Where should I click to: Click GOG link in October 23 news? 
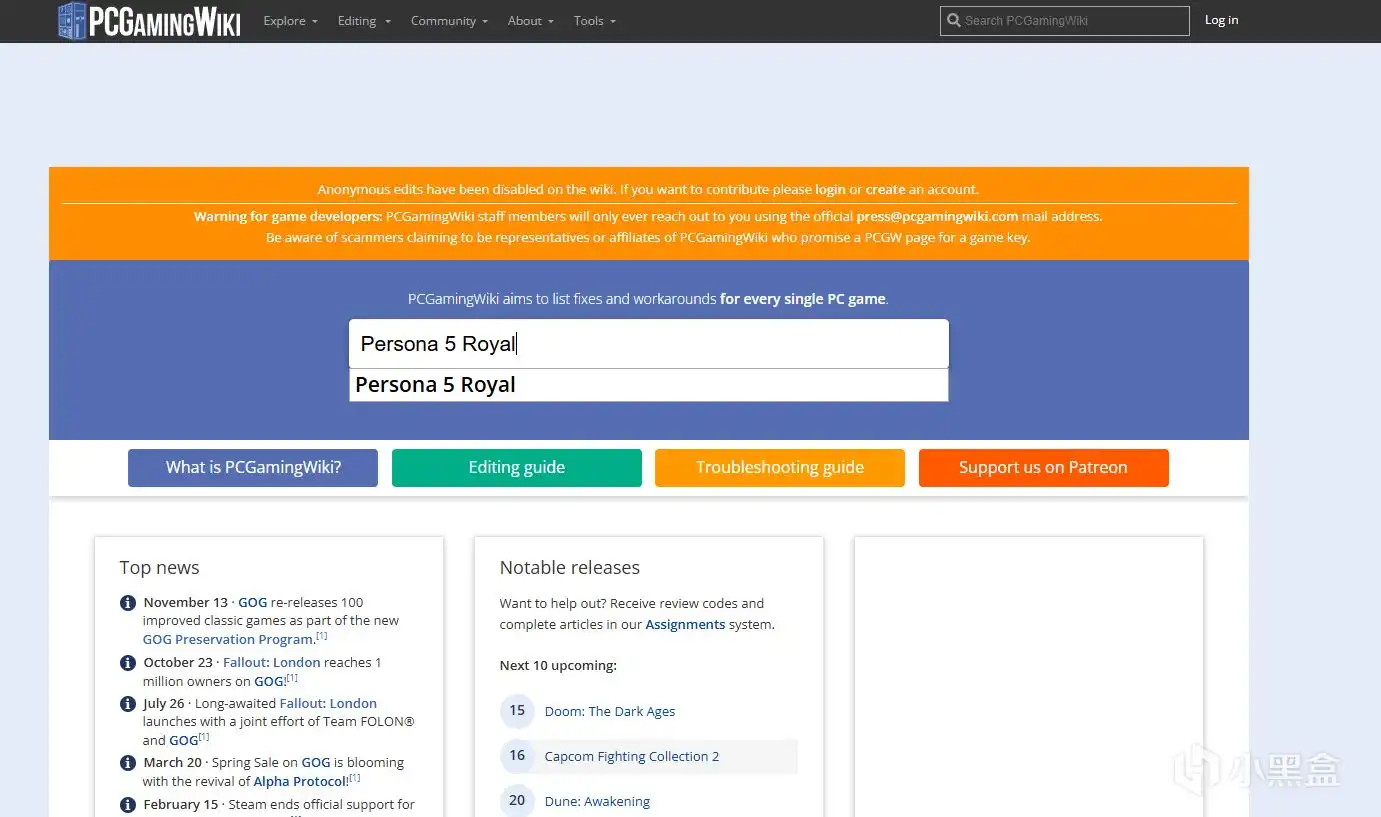point(269,682)
